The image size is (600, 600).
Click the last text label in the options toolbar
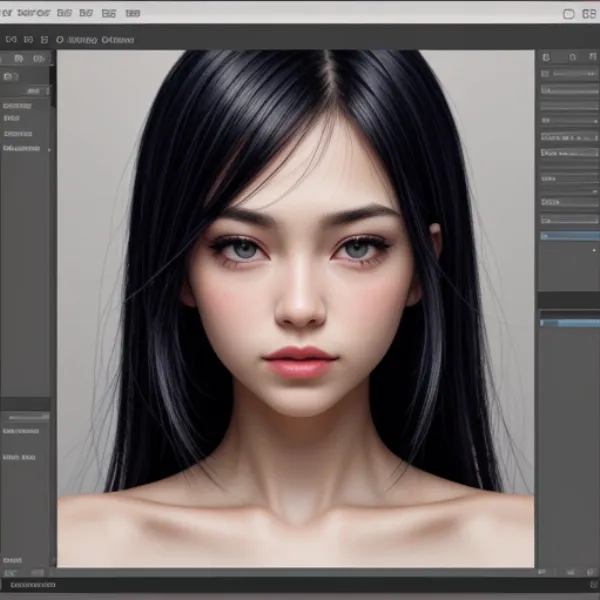[x=118, y=40]
